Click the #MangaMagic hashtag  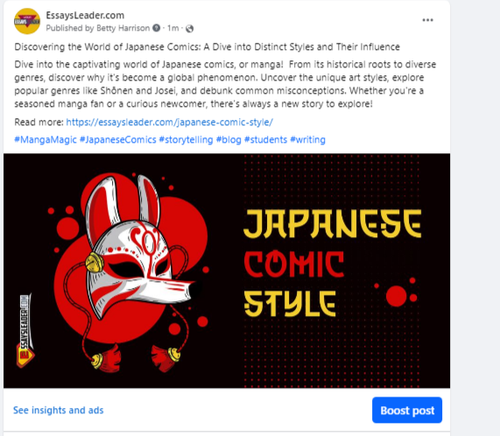(45, 140)
